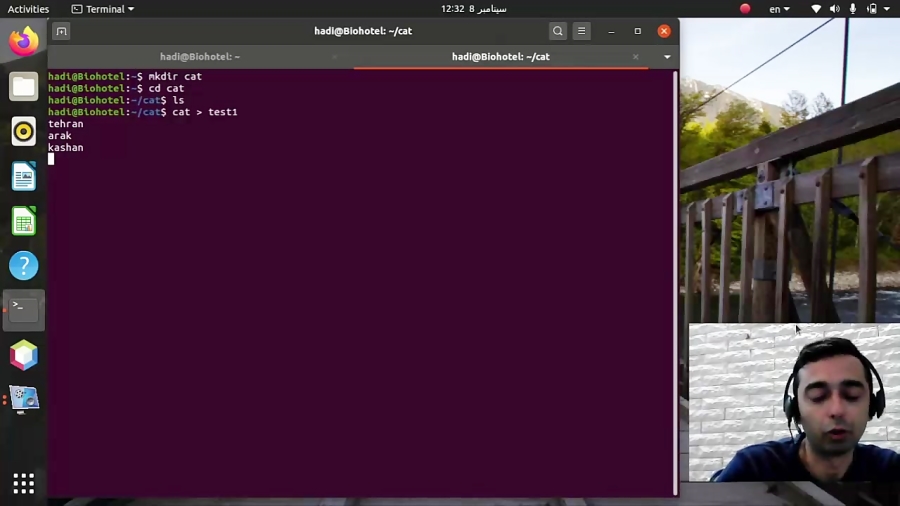The image size is (900, 506).
Task: Expand the system menu arrow
Action: tap(887, 9)
